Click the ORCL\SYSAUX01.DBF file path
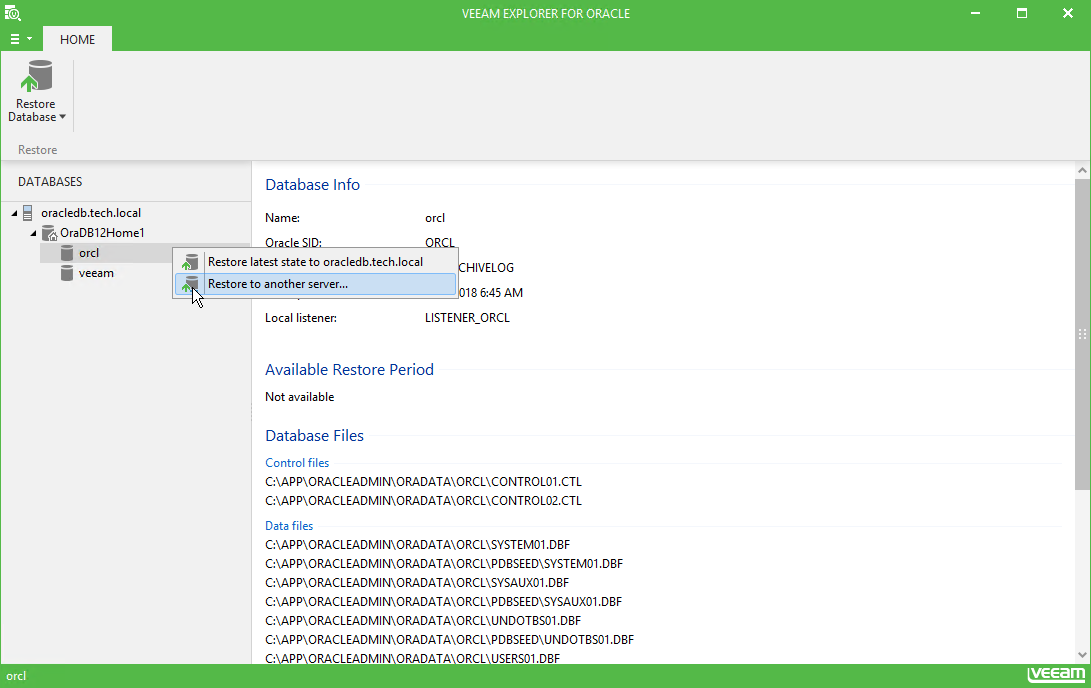 [x=417, y=583]
